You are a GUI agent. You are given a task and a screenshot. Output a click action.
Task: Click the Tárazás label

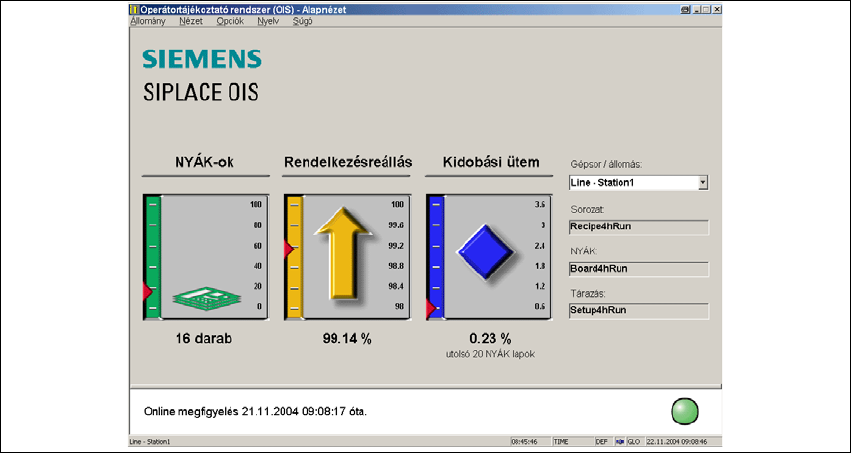[588, 294]
